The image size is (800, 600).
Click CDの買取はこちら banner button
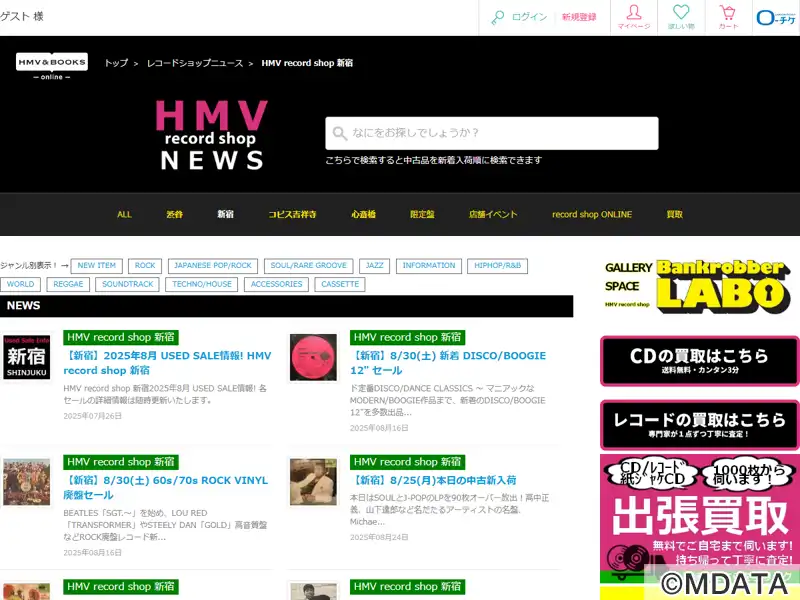click(699, 361)
